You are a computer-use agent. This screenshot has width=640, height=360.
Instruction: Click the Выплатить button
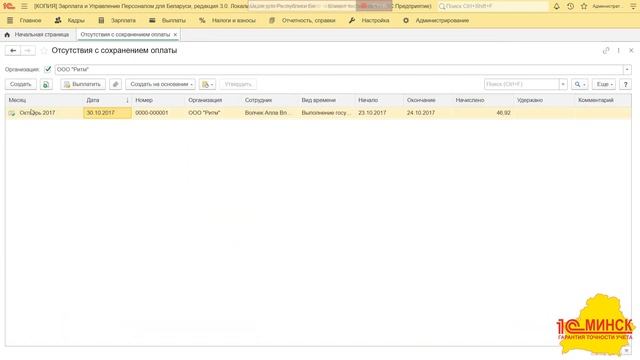83,84
